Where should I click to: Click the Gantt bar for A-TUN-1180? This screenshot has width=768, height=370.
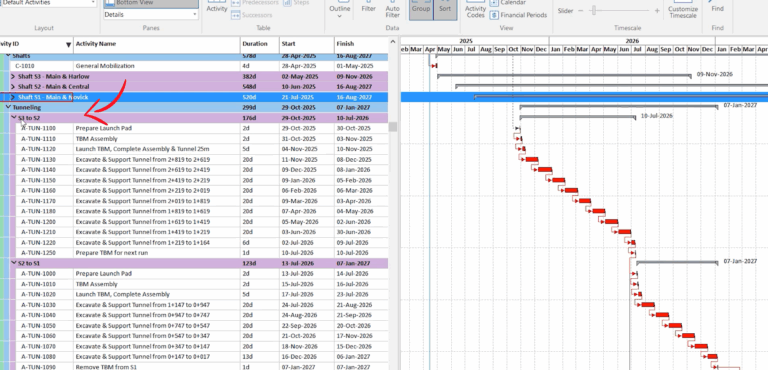point(599,211)
